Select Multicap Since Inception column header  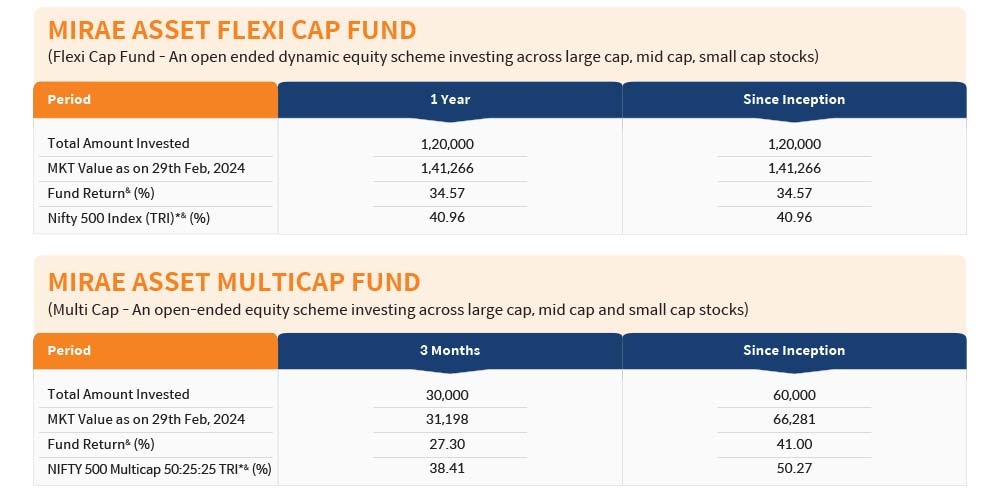(794, 351)
